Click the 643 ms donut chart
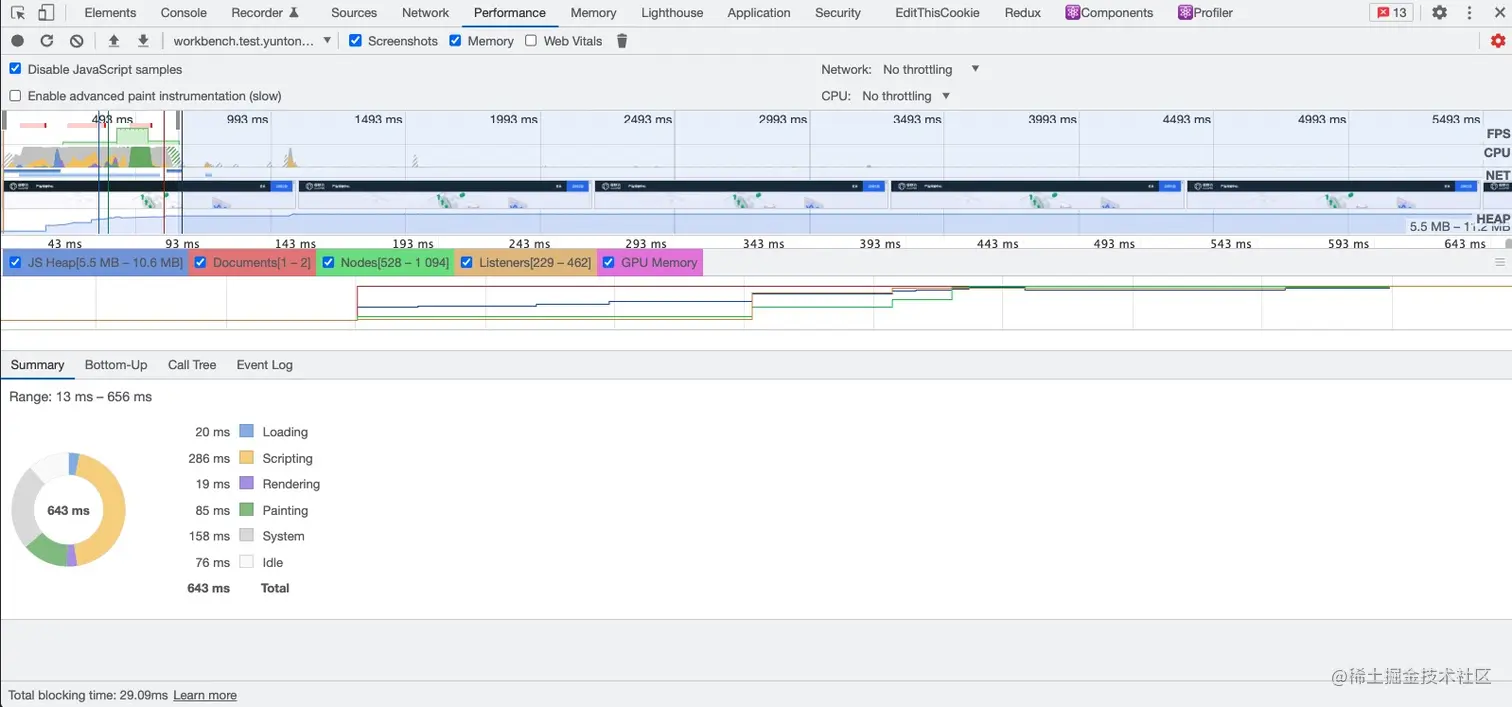1512x707 pixels. point(68,510)
